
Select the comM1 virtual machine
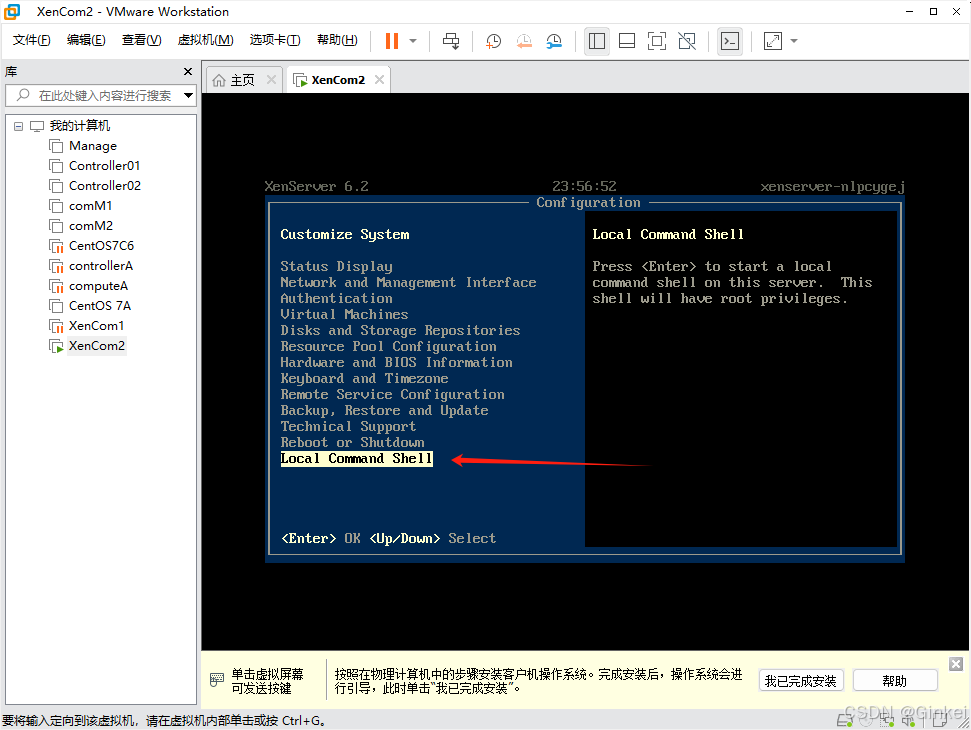point(90,206)
